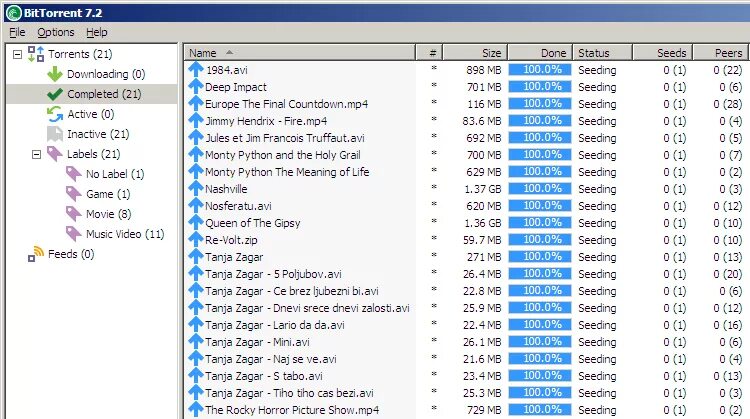Viewport: 750px width, 419px height.
Task: Click the Torrents category icon
Action: (x=36, y=54)
